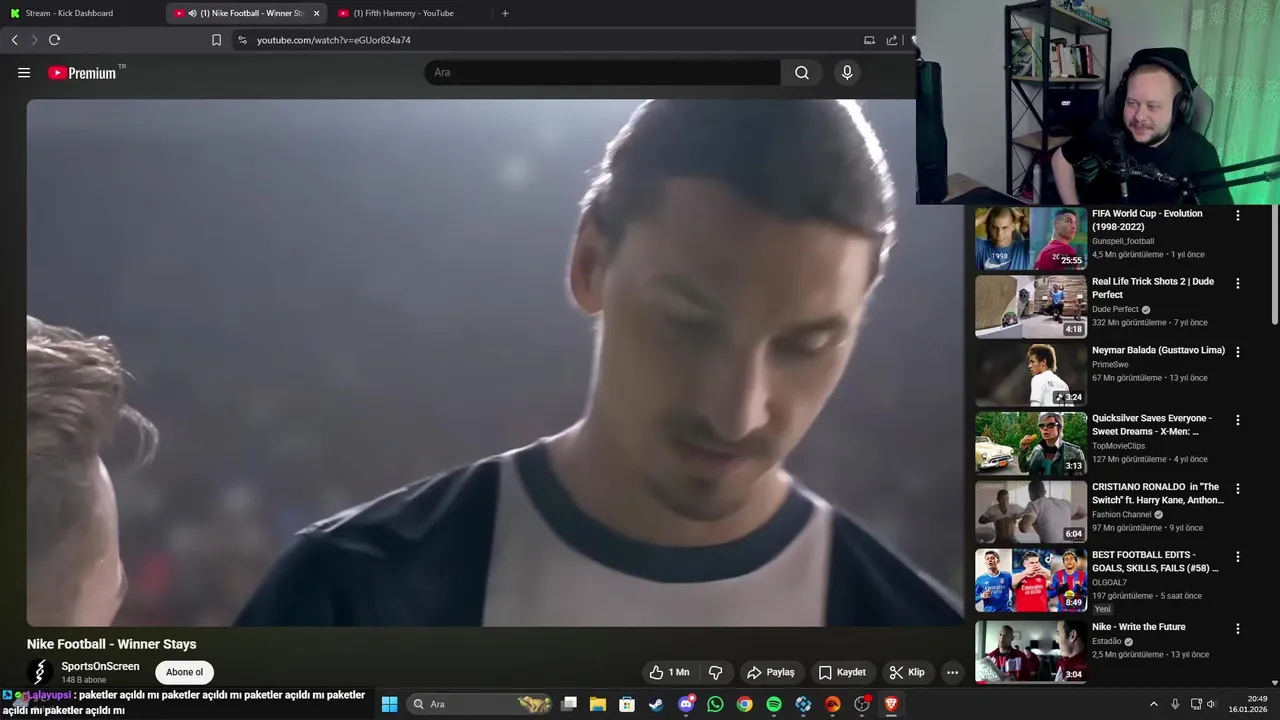
Task: Click the TopMovieClips channel name
Action: click(1119, 446)
